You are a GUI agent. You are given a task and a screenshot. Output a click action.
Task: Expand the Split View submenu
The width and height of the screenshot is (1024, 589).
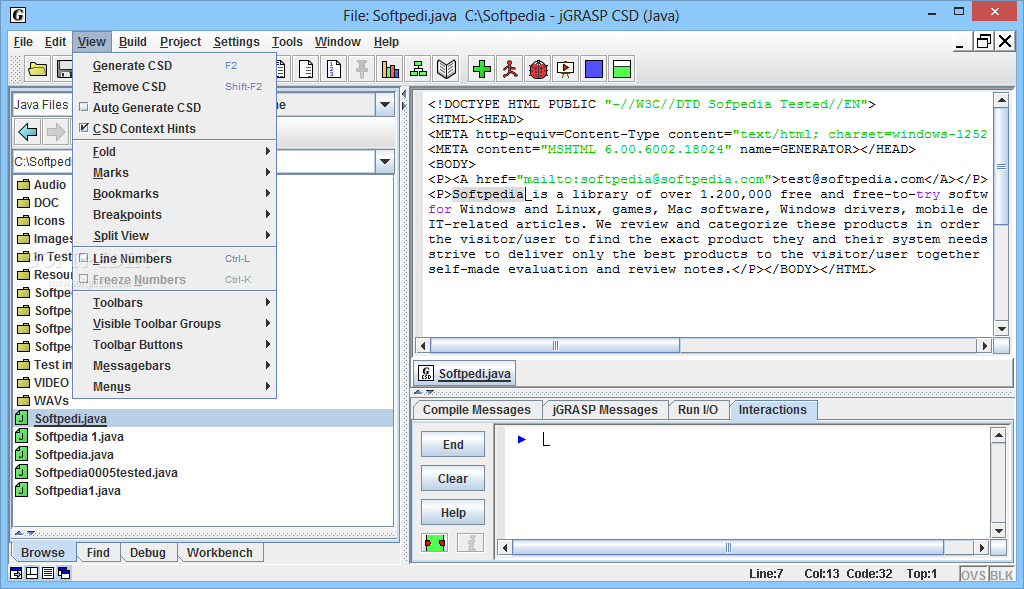tap(175, 235)
